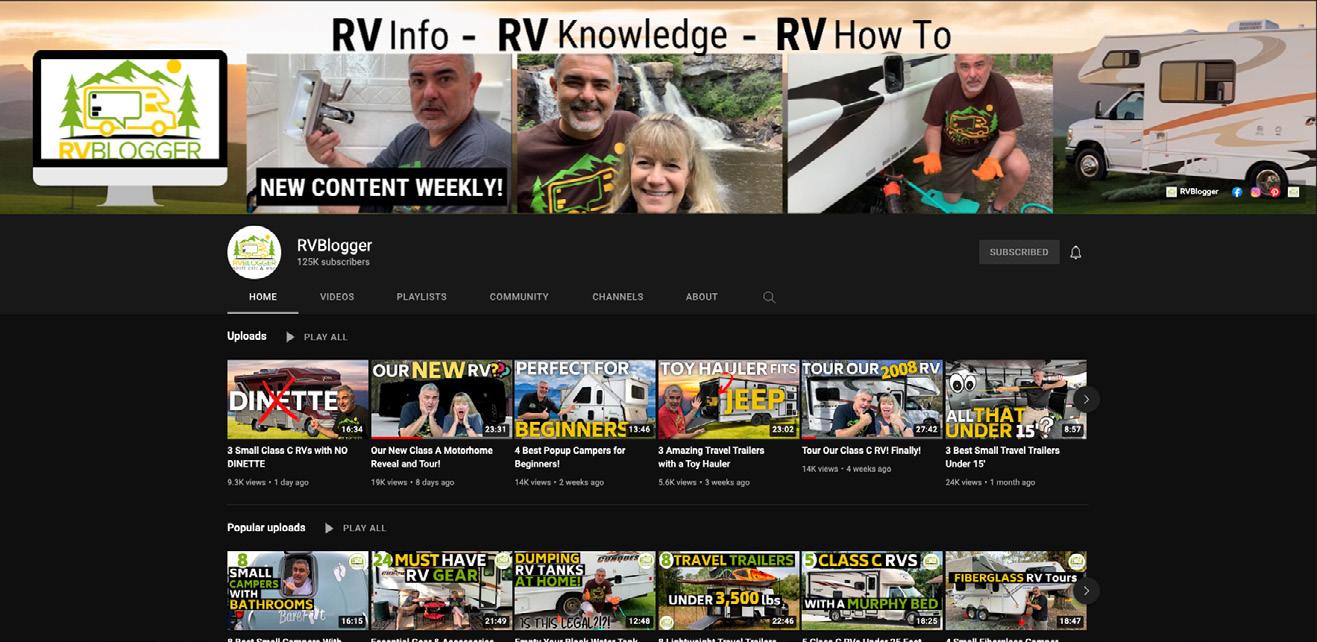Click title '3 Small Class C RVs with NO DINETTE'
1317x642 pixels.
click(x=287, y=457)
